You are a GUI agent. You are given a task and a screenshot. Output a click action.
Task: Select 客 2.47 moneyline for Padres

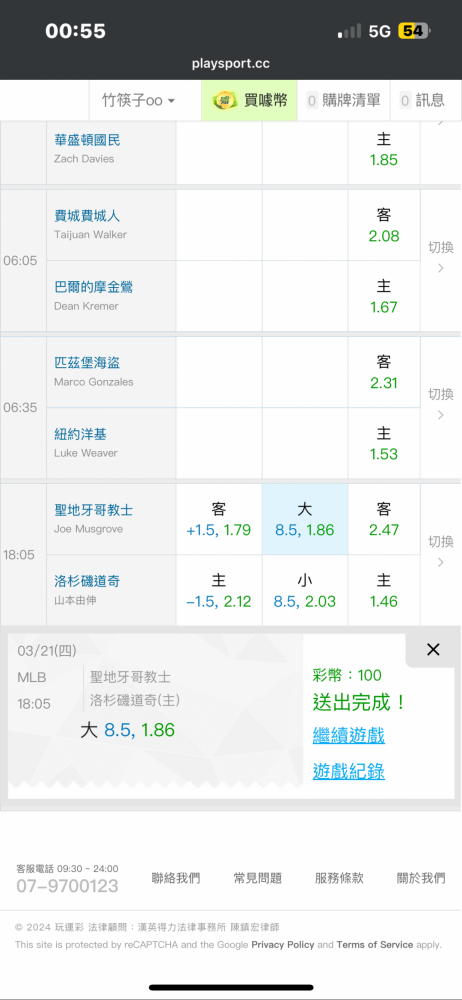tap(384, 519)
